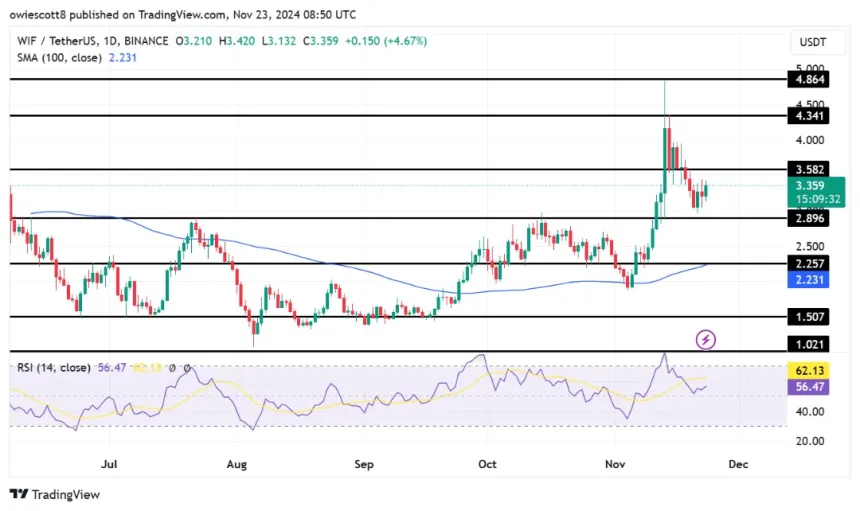Click the blue SMA 2.231 value label
Viewport: 860px width, 511px height.
click(x=809, y=280)
